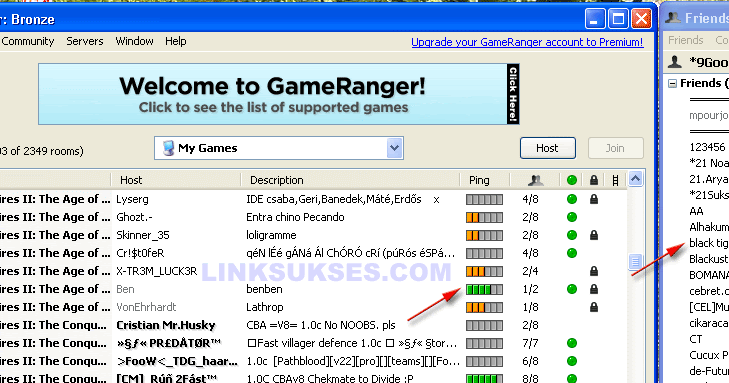The width and height of the screenshot is (729, 383).
Task: Sort rooms by Ping column
Action: [x=484, y=180]
